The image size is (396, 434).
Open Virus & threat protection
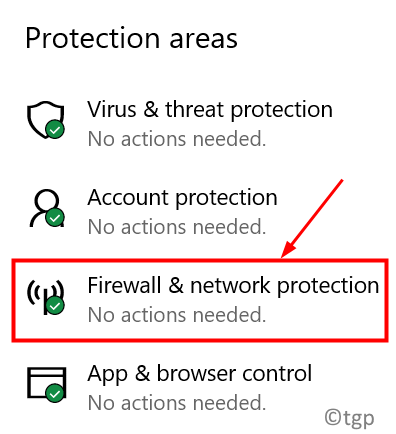(210, 109)
